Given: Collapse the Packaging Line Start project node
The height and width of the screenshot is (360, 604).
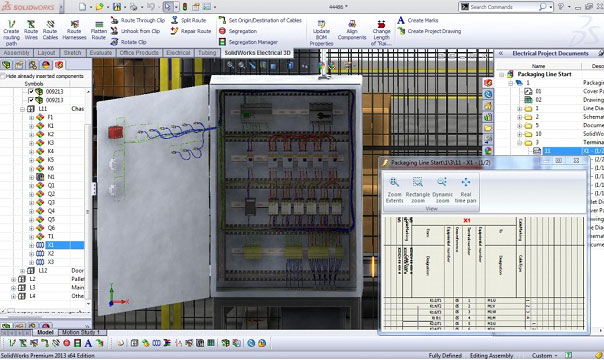Looking at the screenshot, I should 502,74.
